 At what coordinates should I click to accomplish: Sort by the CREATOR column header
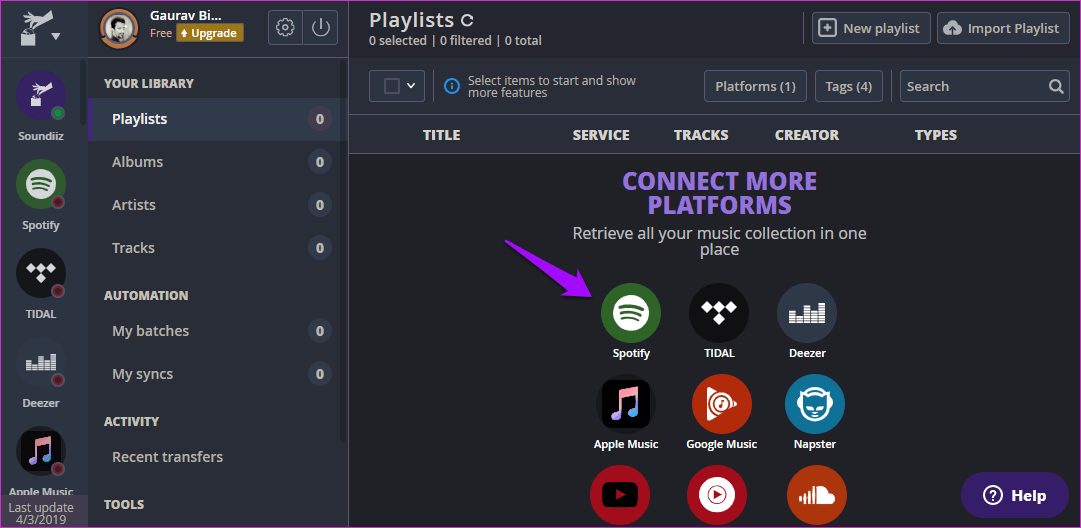(x=807, y=135)
